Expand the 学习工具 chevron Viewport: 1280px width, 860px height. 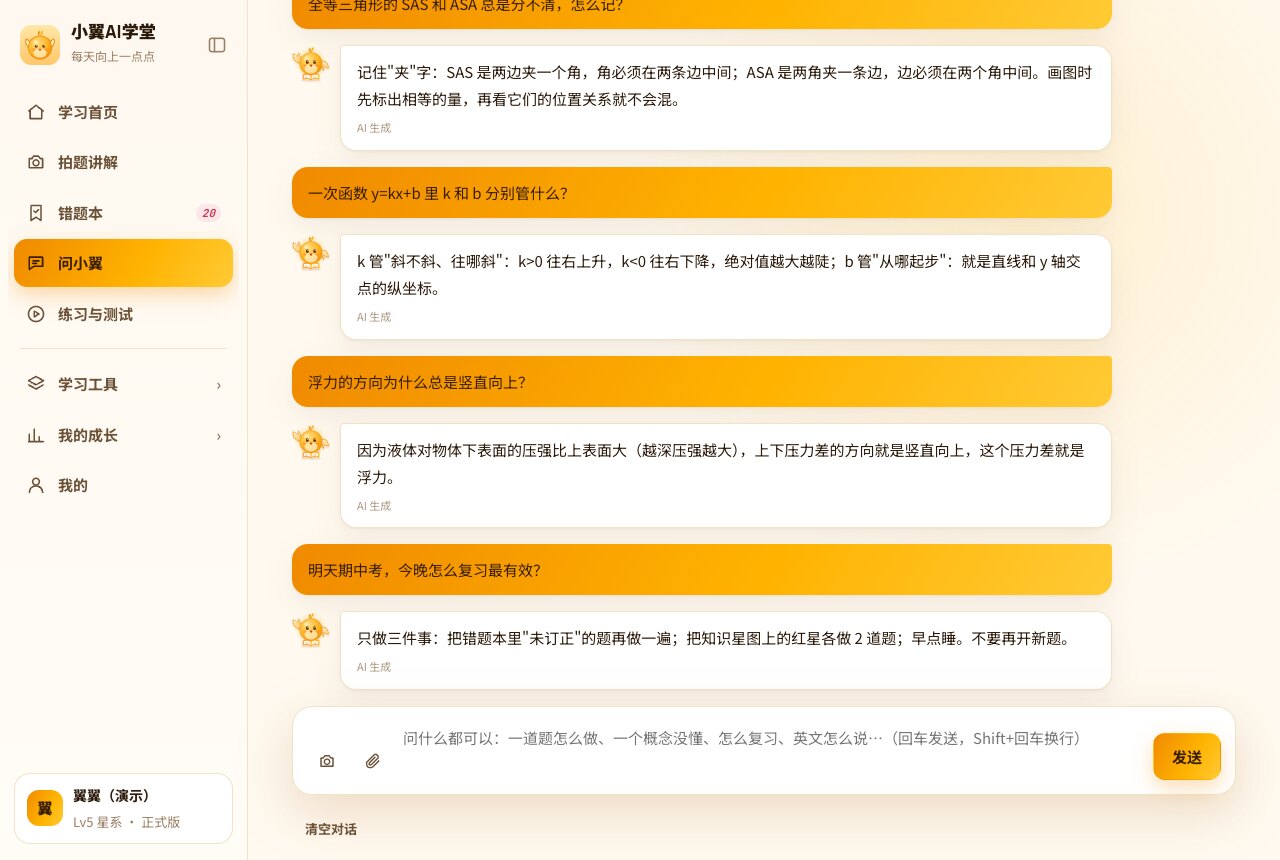point(219,385)
